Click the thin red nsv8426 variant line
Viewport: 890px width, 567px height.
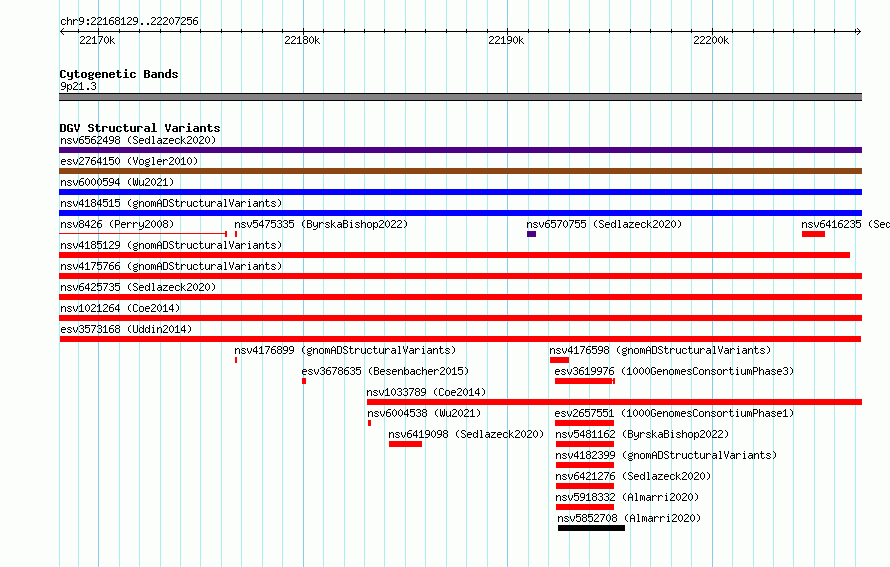click(143, 234)
